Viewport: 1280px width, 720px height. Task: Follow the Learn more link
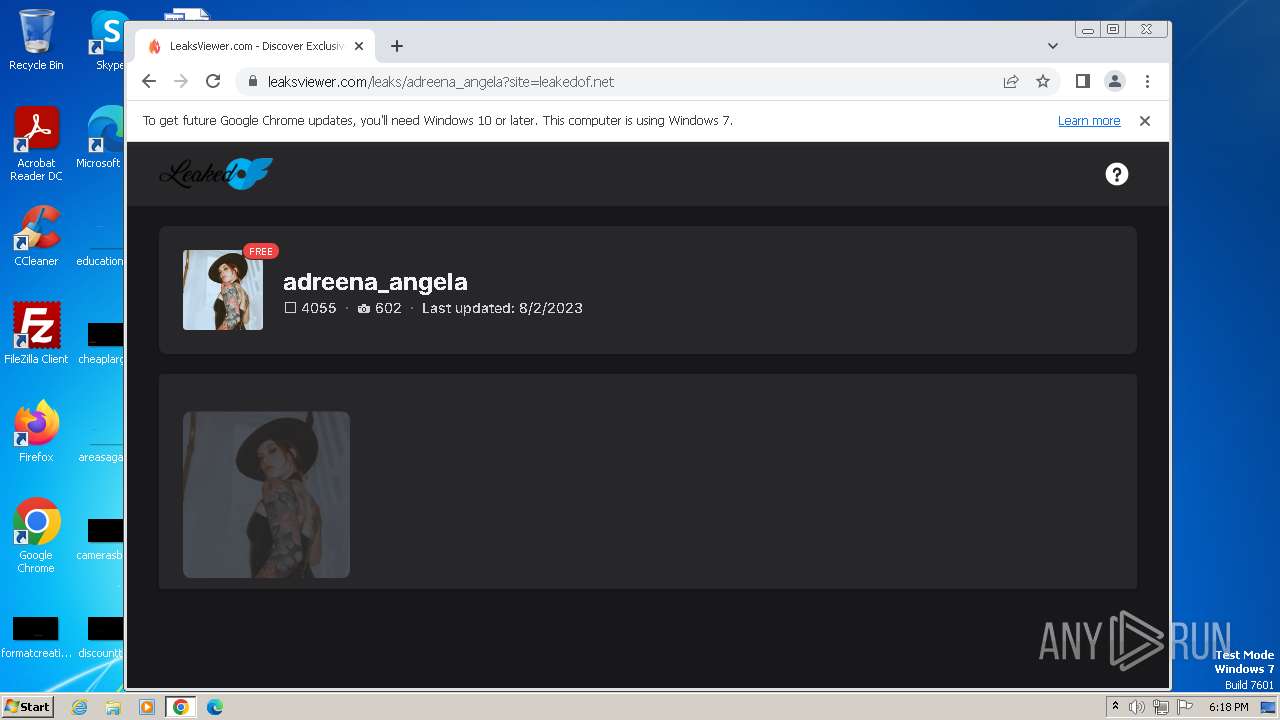tap(1089, 121)
